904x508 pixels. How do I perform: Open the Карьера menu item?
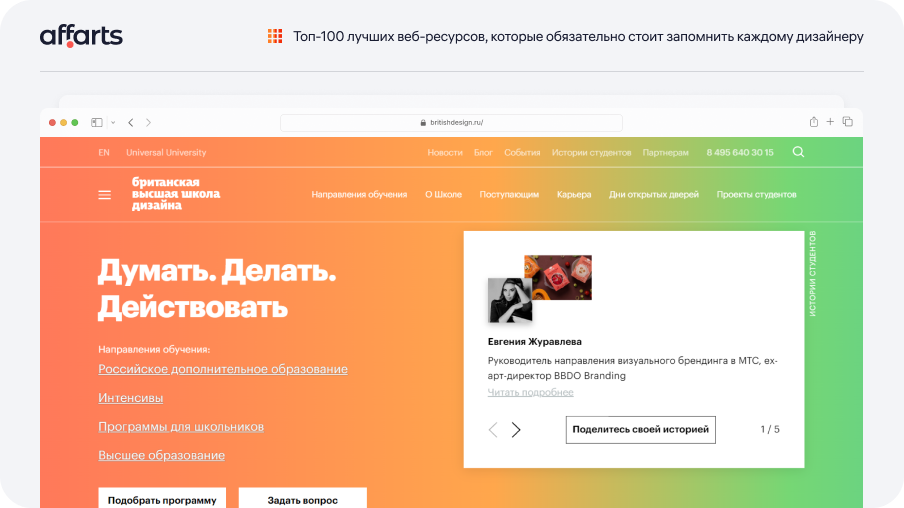[x=574, y=194]
